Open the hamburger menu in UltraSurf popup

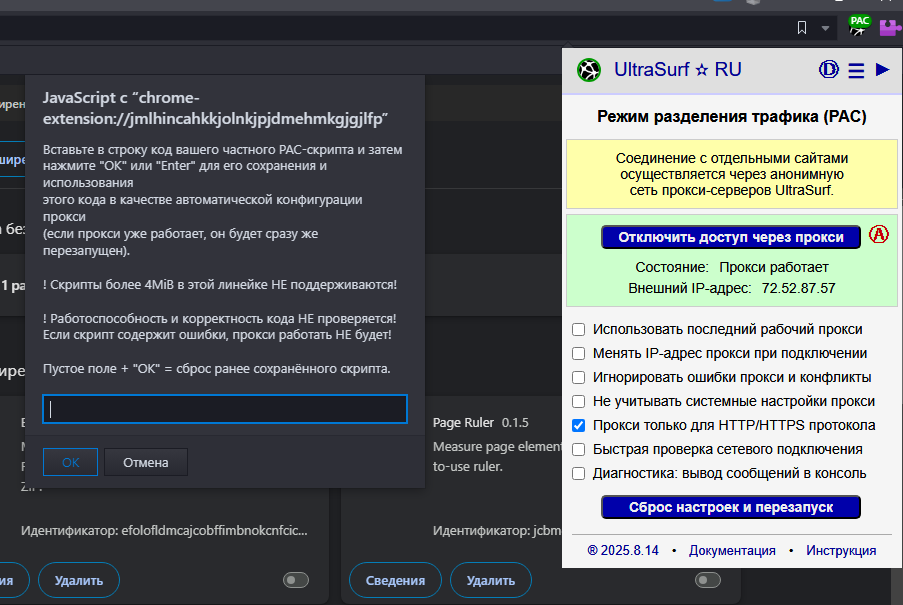tap(856, 70)
